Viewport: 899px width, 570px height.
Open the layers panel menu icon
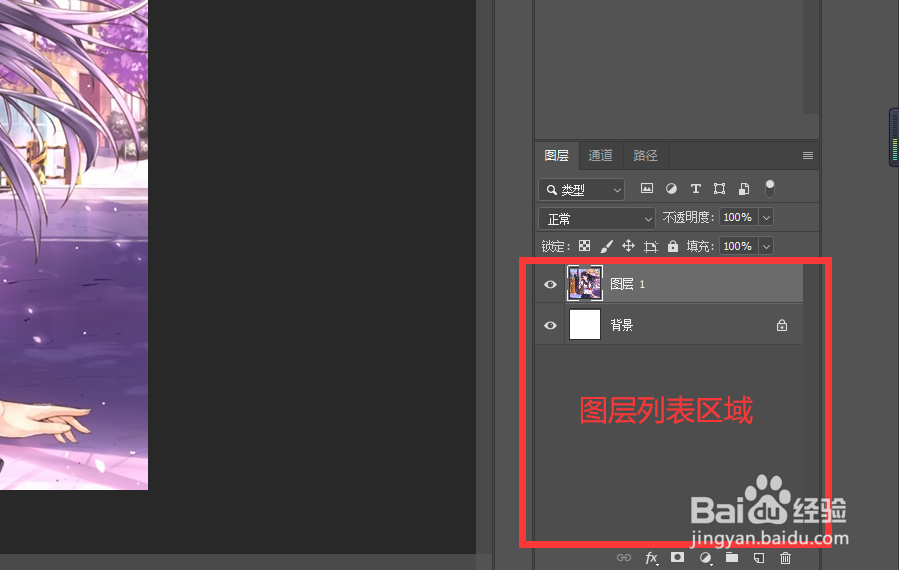[x=807, y=155]
